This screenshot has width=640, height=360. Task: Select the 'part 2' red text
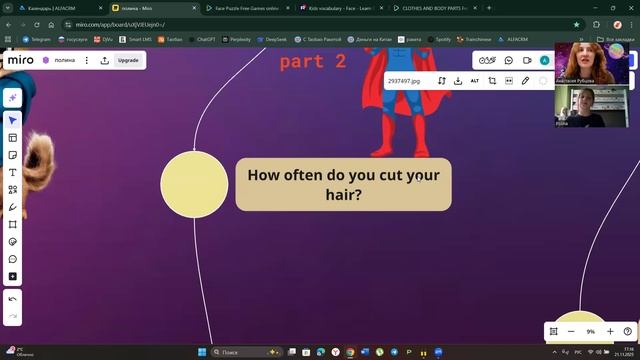(x=313, y=62)
